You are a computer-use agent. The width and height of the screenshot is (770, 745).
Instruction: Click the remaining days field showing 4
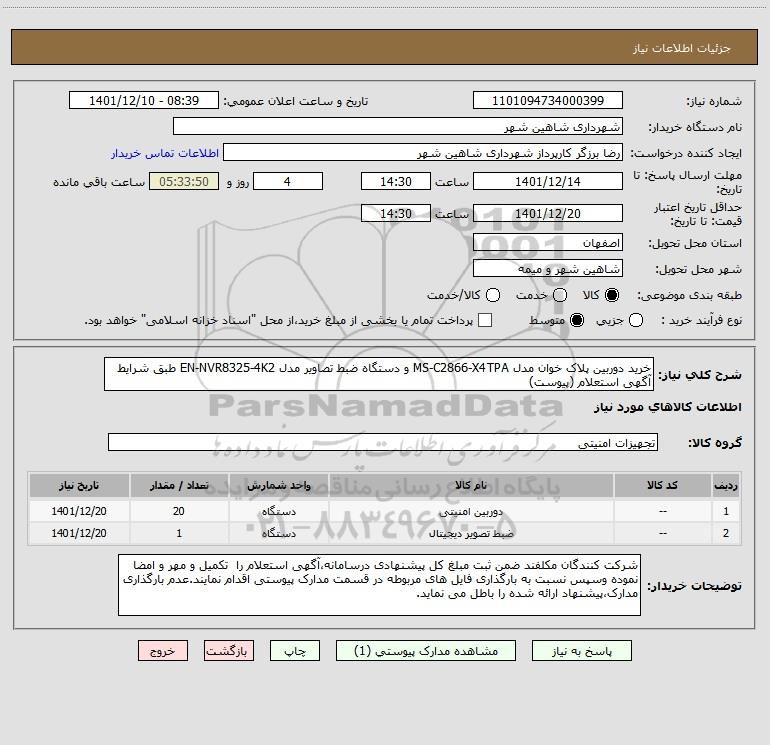coord(288,181)
